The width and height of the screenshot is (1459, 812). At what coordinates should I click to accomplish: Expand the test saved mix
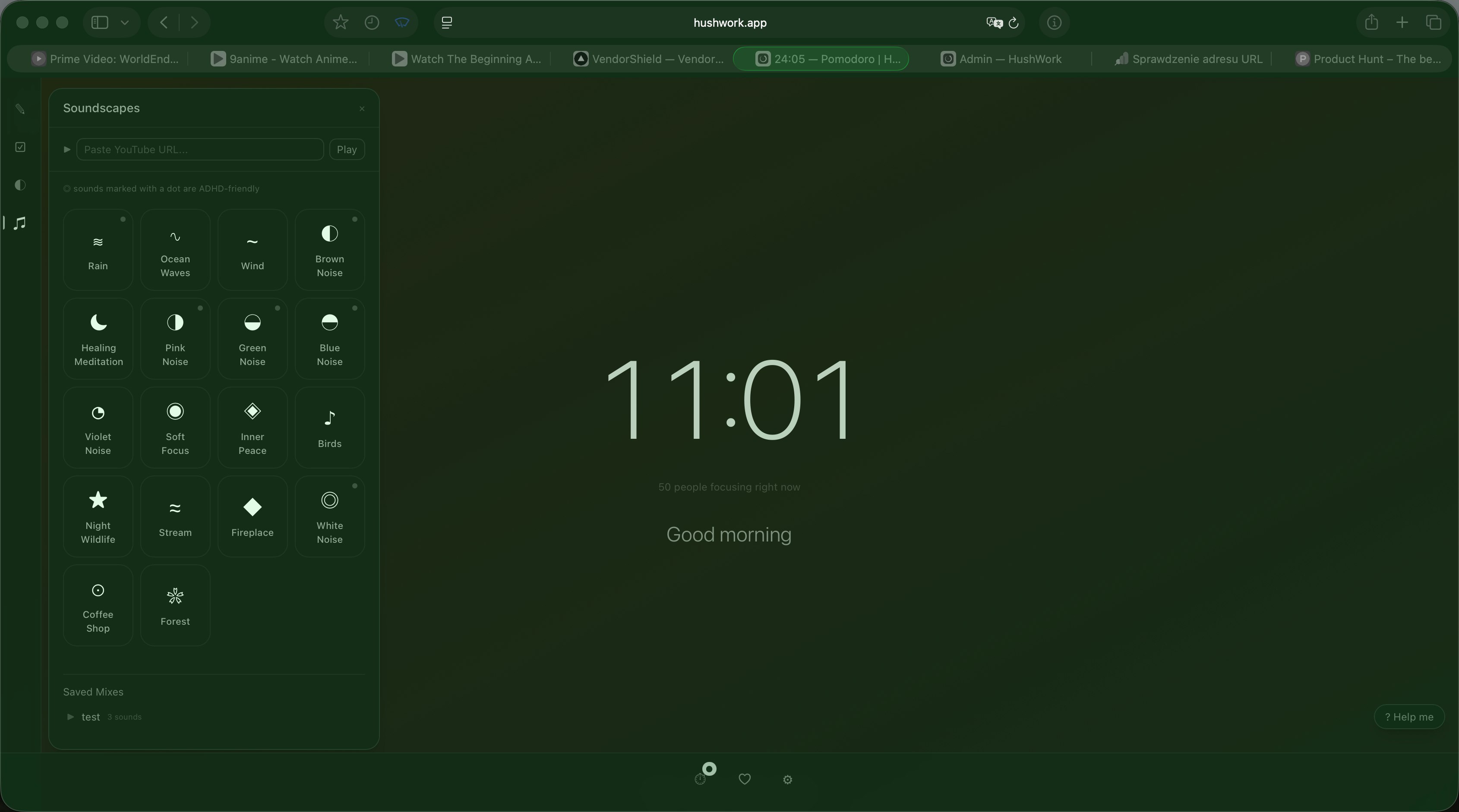71,717
